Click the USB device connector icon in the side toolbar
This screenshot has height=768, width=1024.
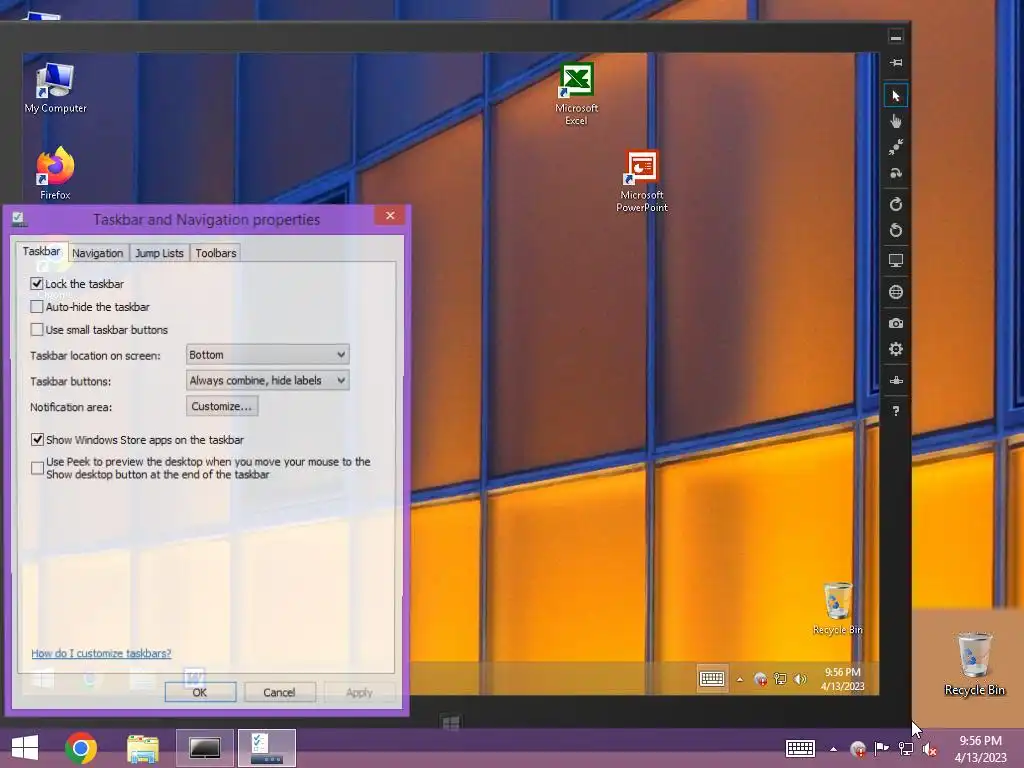895,380
